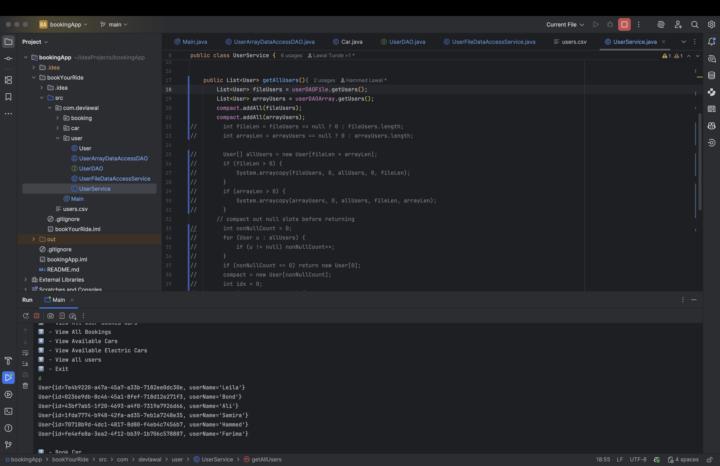Toggle soft-wrap in Run console gutter
The width and height of the screenshot is (720, 466).
coord(25,353)
